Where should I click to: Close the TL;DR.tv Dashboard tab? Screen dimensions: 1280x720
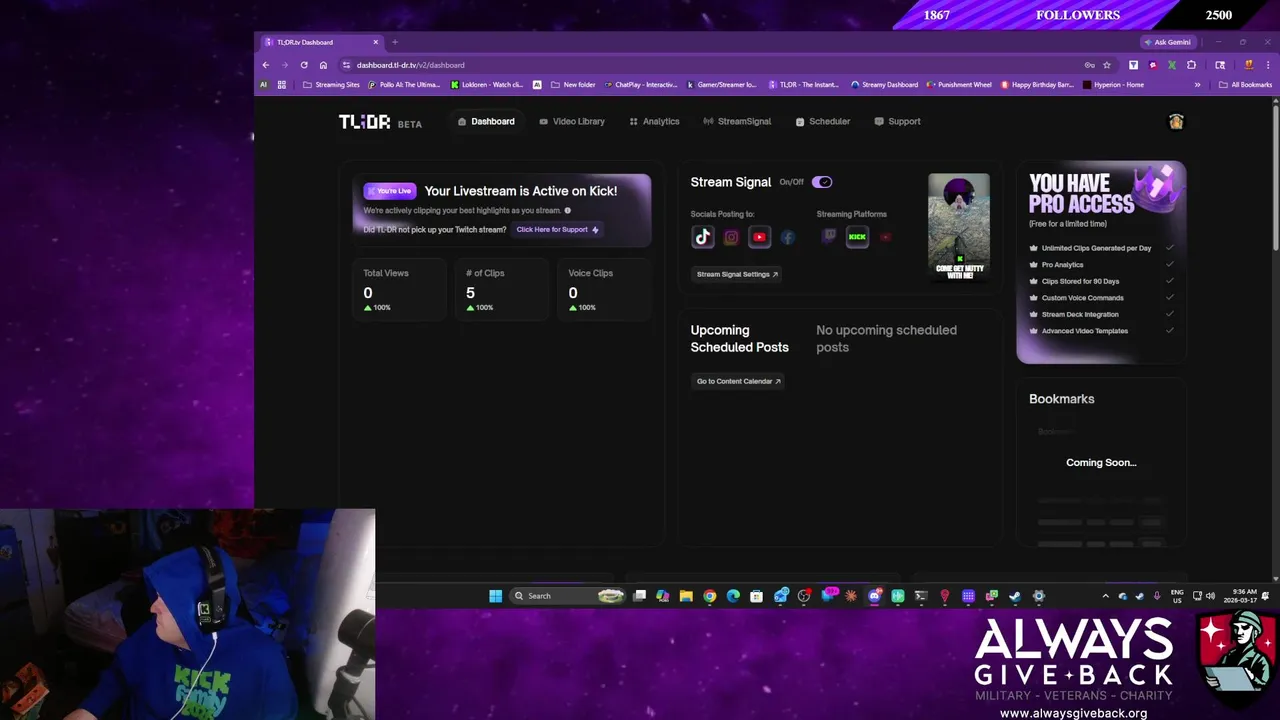376,42
